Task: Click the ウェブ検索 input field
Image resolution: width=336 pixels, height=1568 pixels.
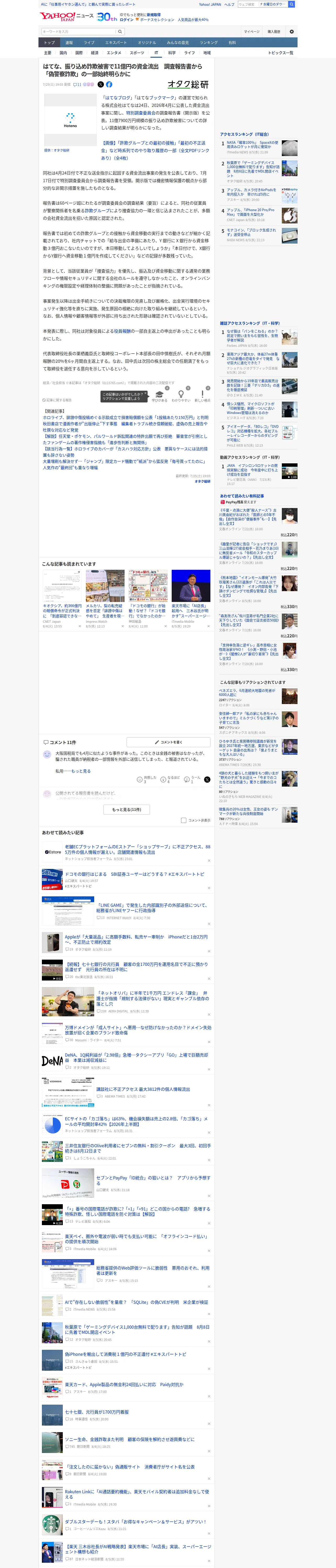Action: click(x=248, y=4)
